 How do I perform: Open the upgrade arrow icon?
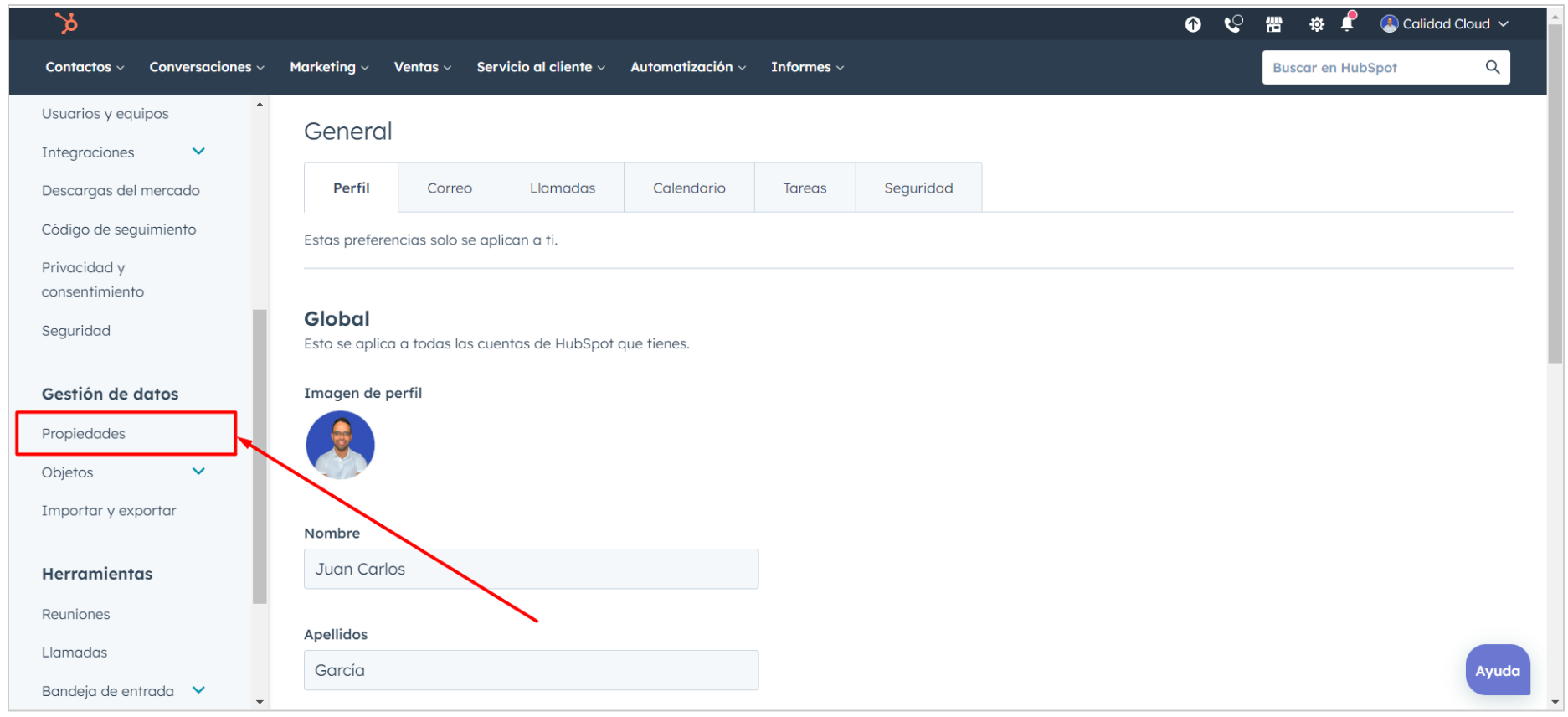pos(1193,24)
